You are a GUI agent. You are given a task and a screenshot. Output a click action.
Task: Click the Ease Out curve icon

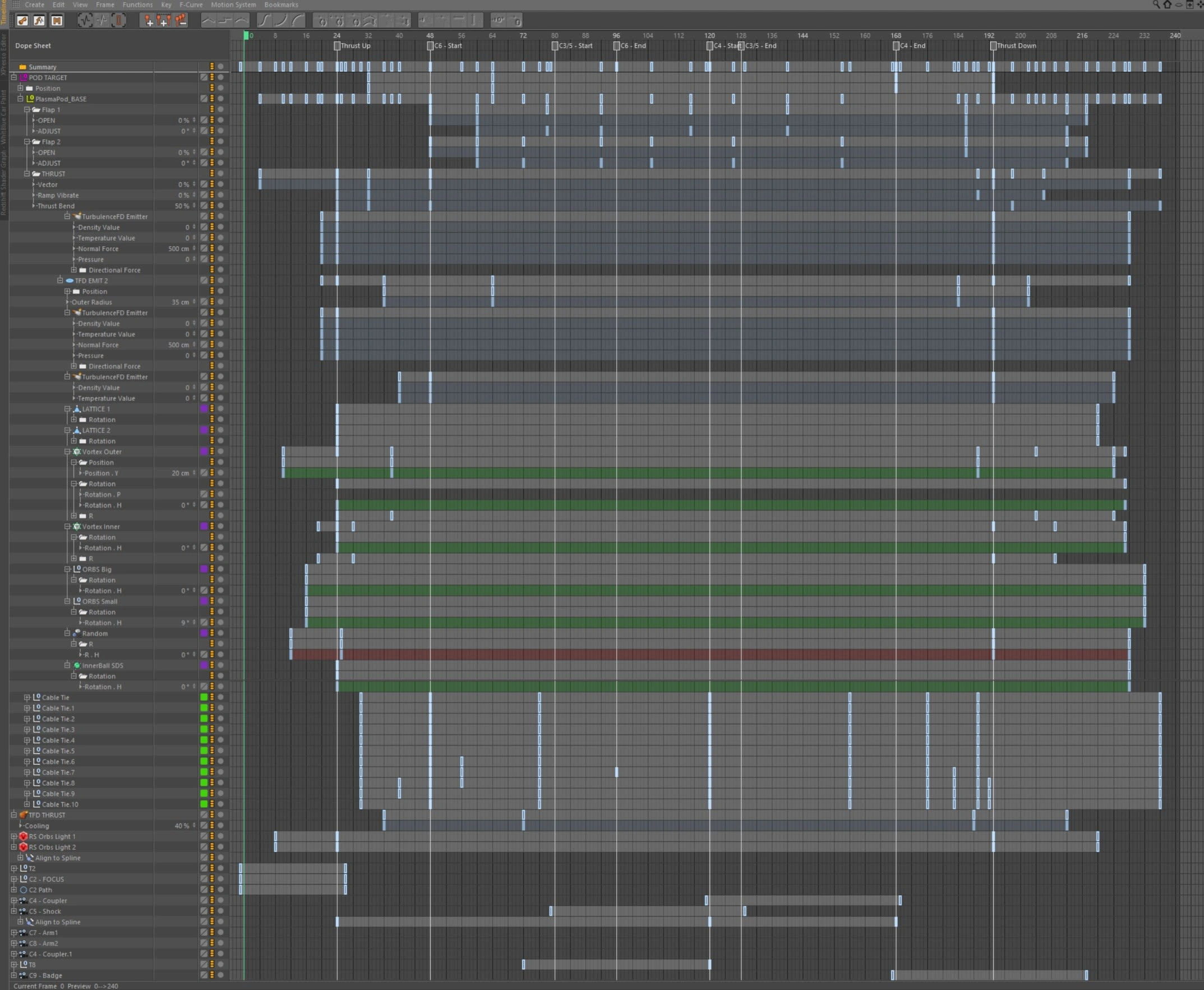[x=298, y=21]
